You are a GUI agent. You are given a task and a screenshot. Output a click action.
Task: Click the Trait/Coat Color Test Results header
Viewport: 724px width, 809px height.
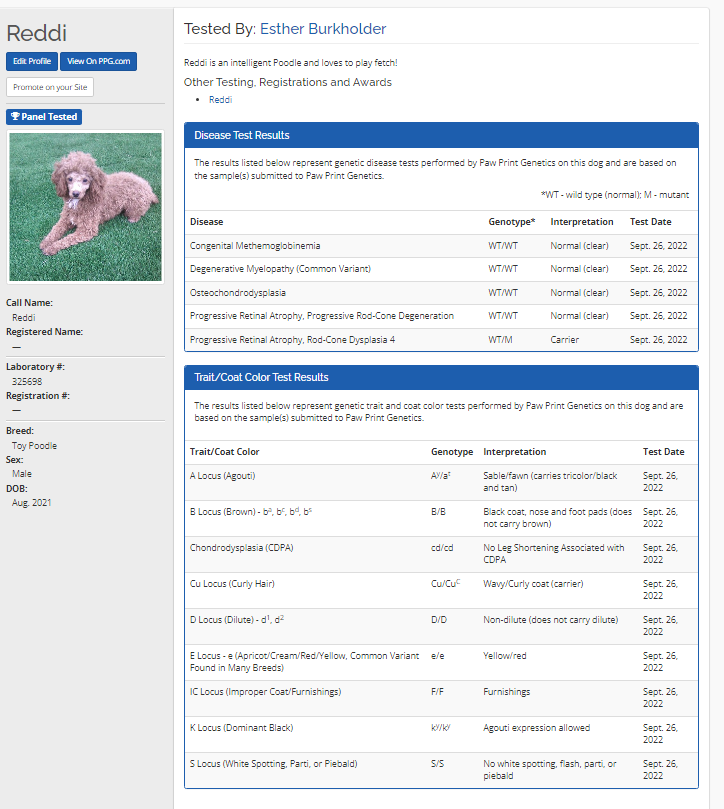[x=441, y=377]
